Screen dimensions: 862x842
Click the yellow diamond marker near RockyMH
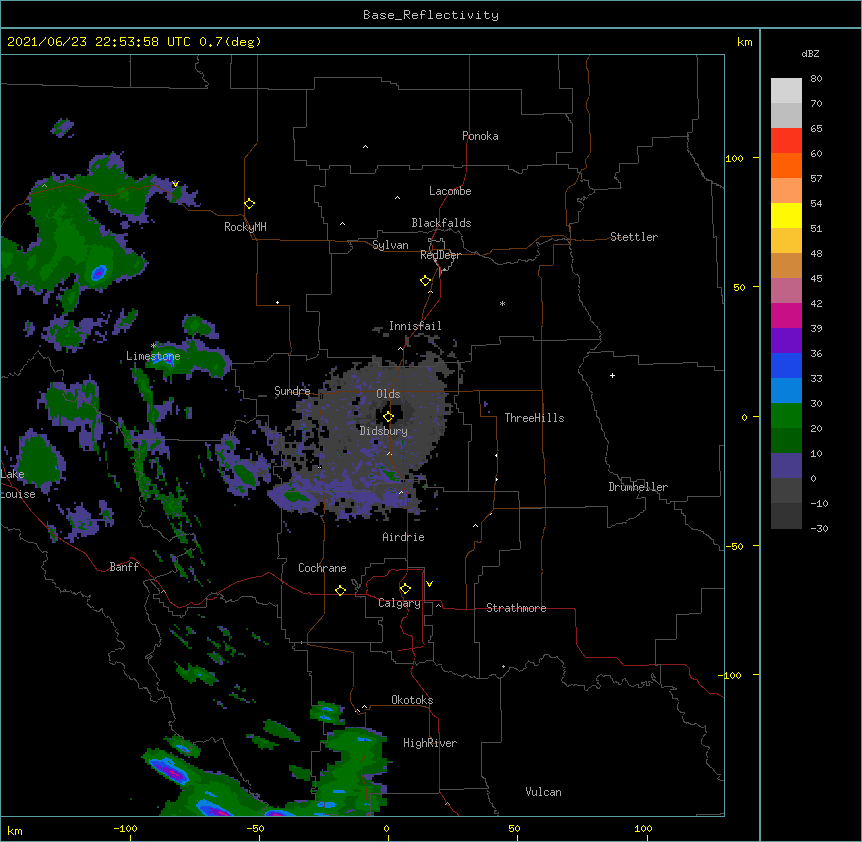[x=250, y=204]
